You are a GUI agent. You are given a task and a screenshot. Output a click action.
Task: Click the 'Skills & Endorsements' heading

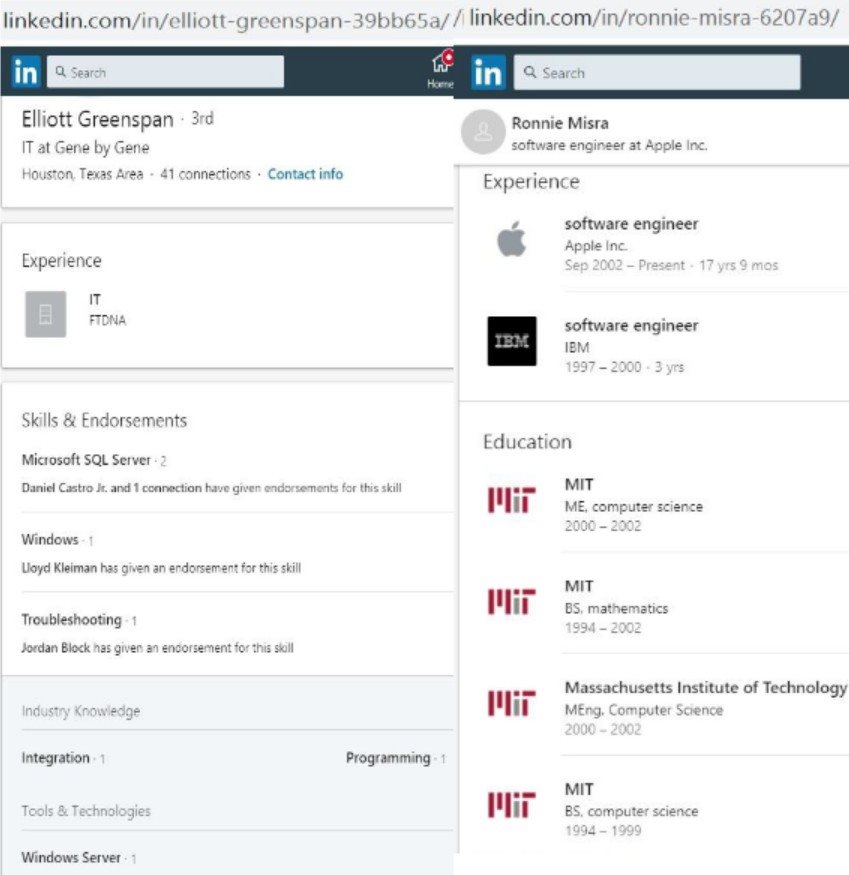[x=104, y=420]
